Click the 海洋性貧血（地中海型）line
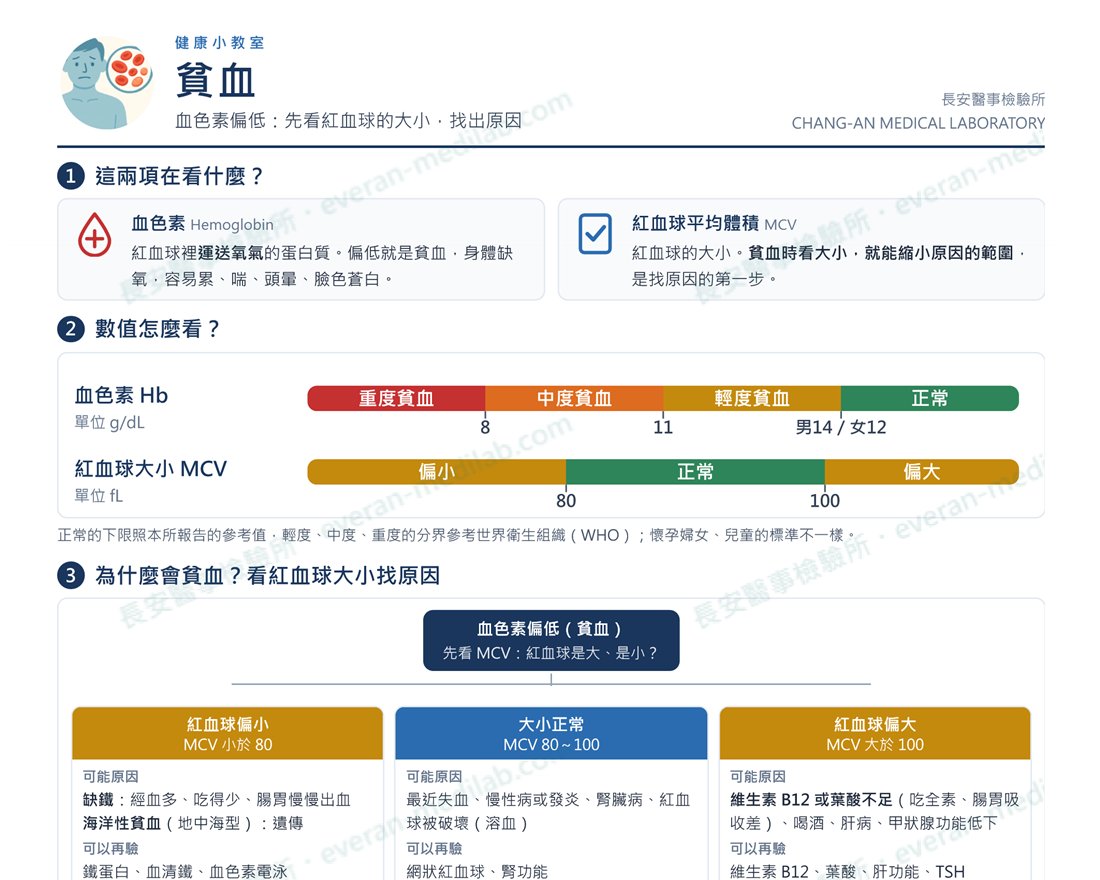 [x=193, y=823]
